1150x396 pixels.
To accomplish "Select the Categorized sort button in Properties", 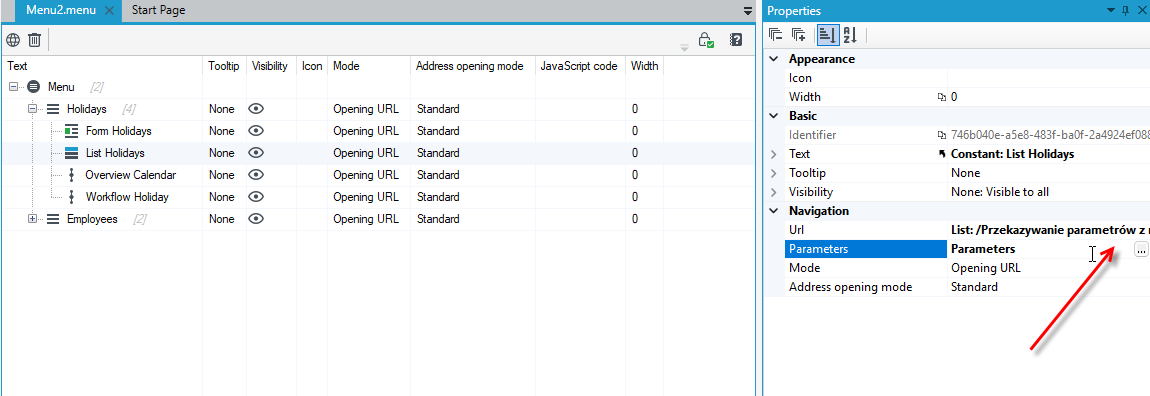I will 827,34.
